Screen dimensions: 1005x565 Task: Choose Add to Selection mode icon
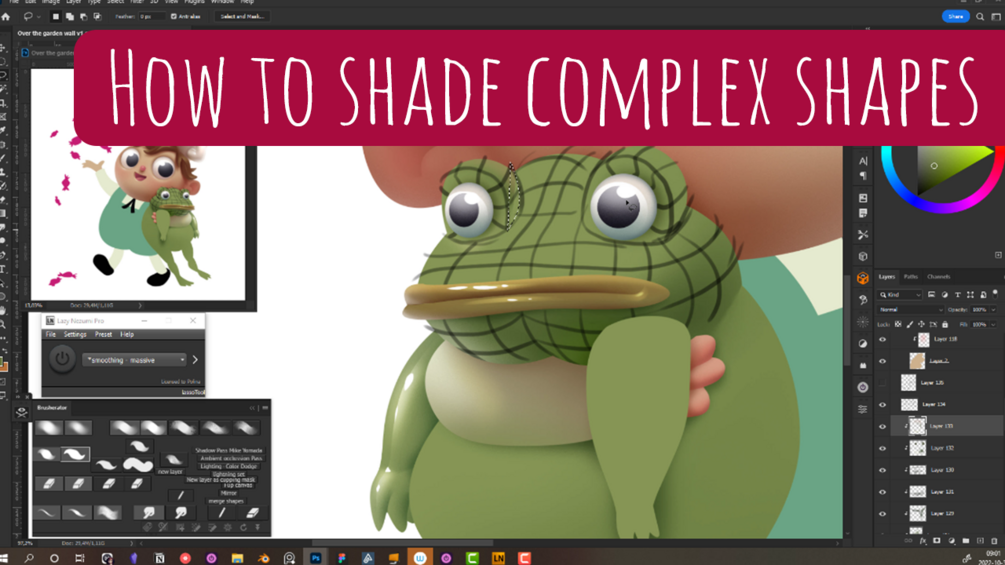click(70, 17)
